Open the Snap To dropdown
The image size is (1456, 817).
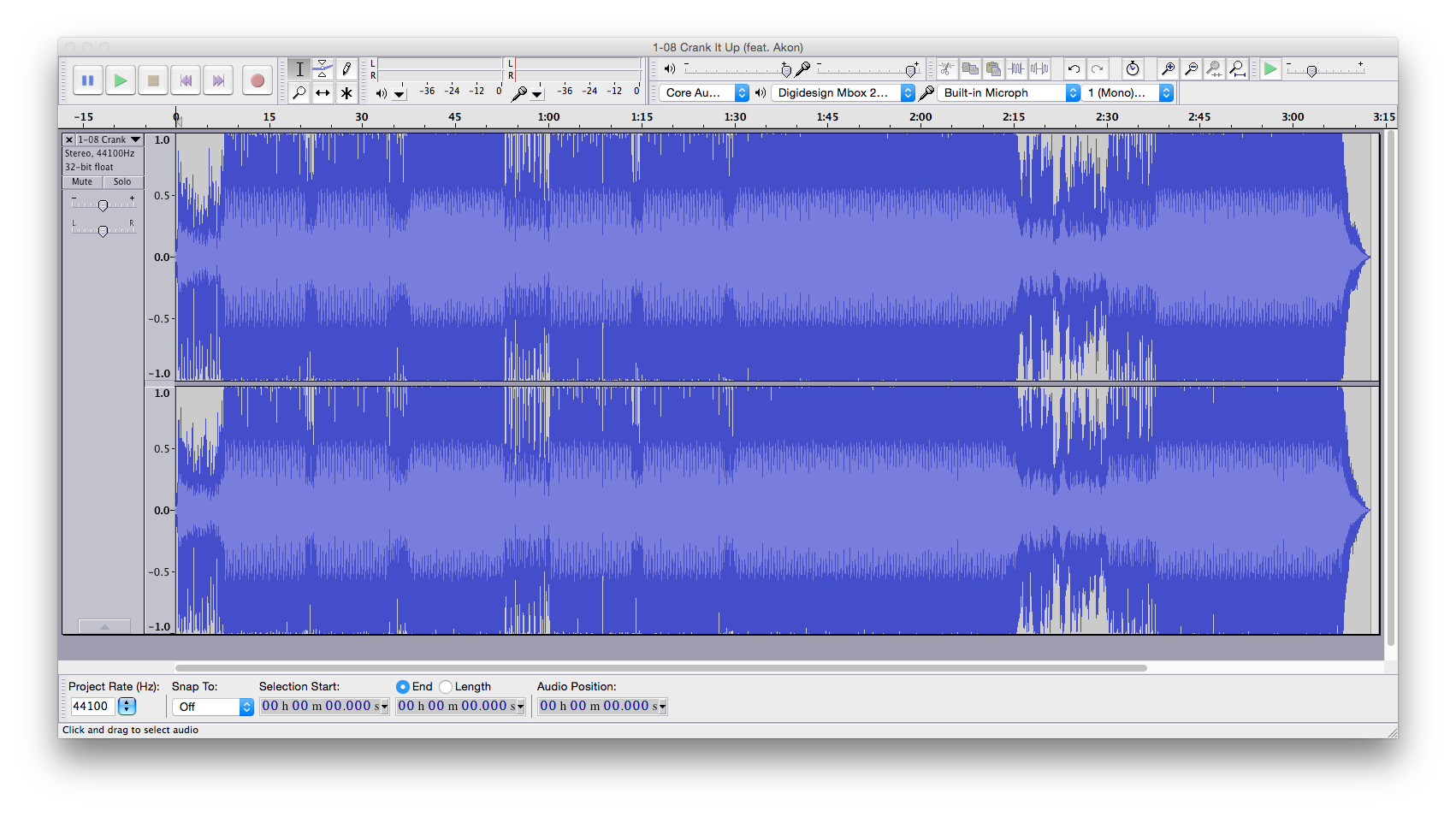pyautogui.click(x=212, y=707)
